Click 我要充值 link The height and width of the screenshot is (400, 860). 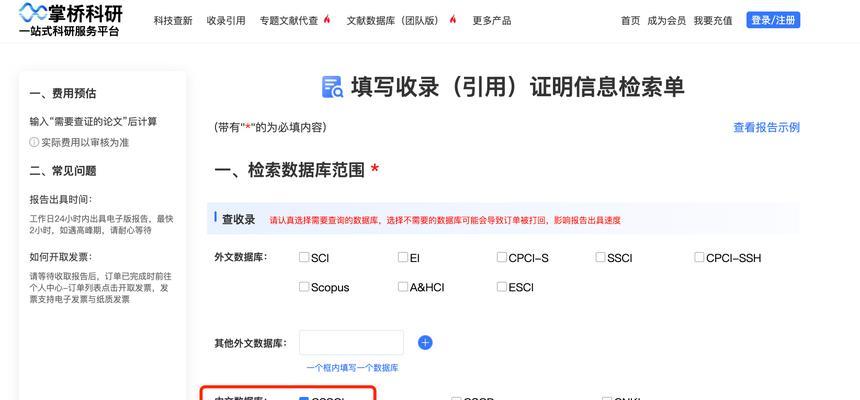click(712, 21)
